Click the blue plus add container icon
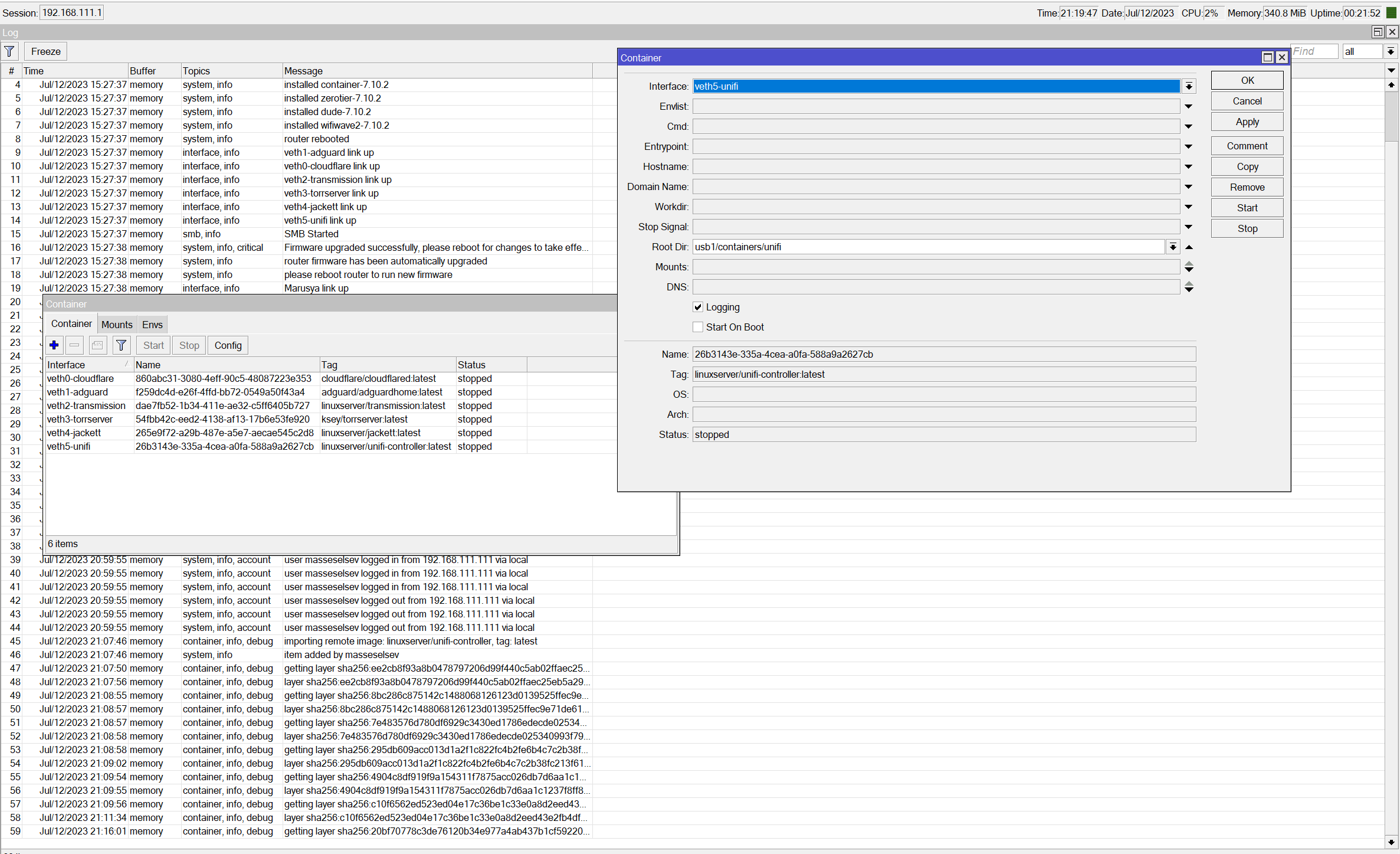Viewport: 1400px width, 854px height. pos(54,345)
